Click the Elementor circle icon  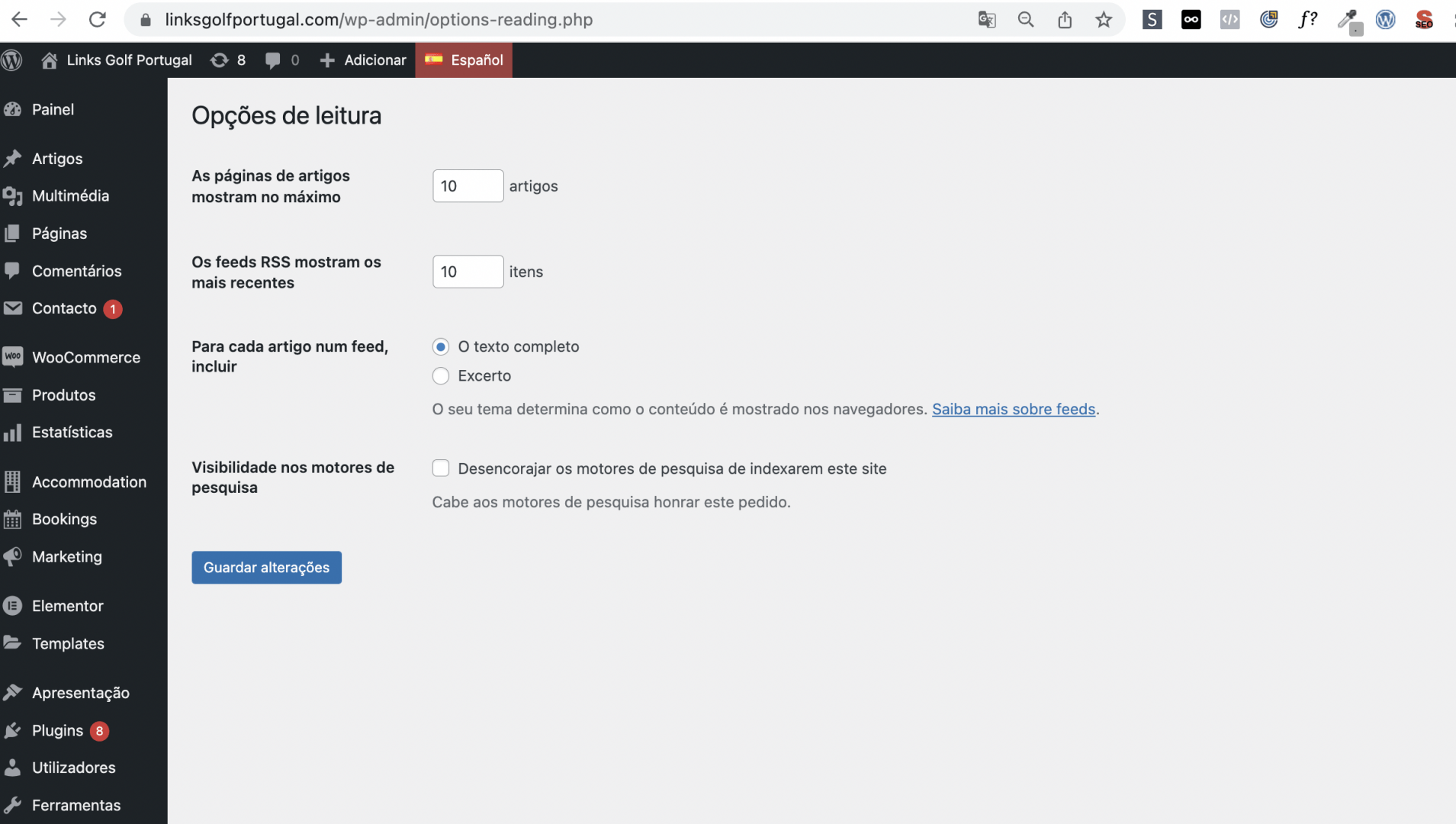pyautogui.click(x=12, y=606)
